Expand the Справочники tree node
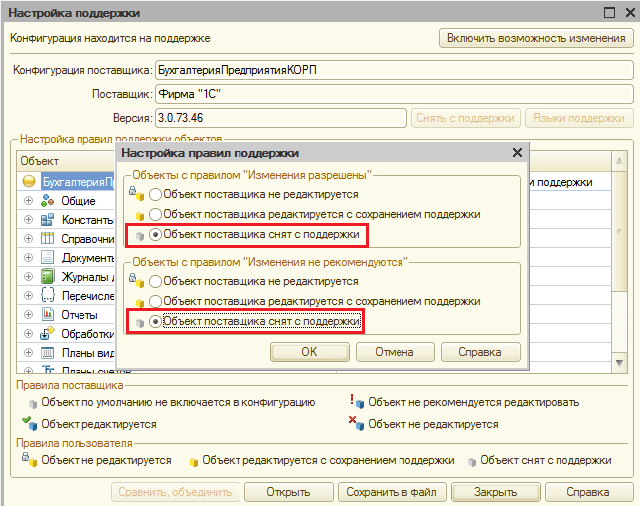 pos(28,238)
